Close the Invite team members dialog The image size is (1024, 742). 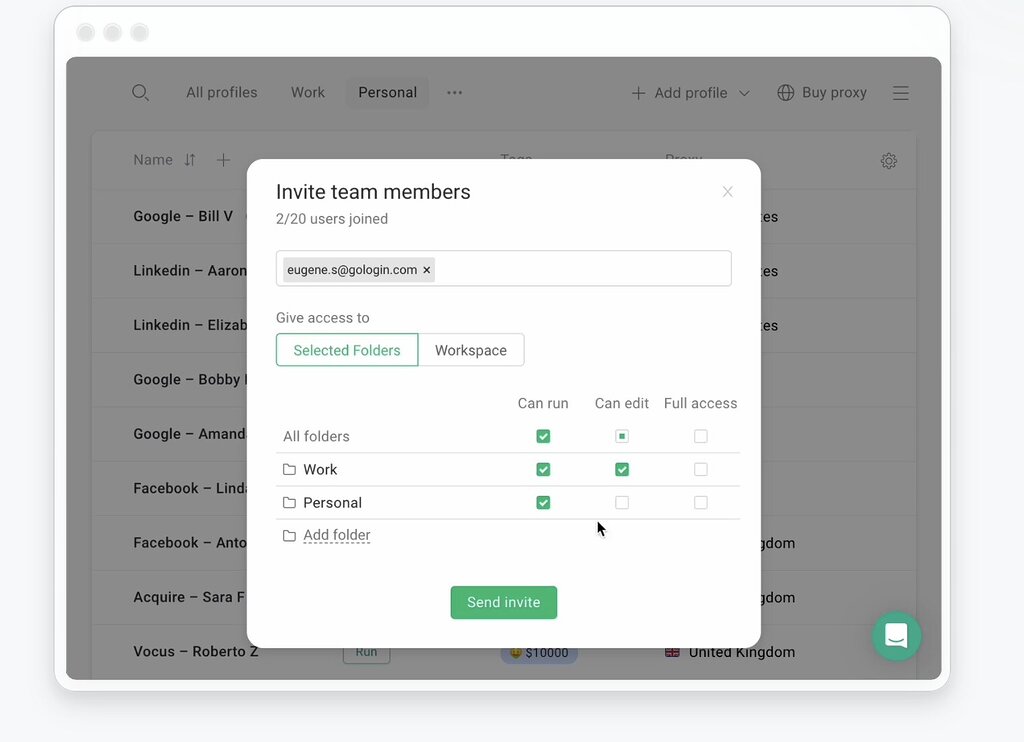727,192
